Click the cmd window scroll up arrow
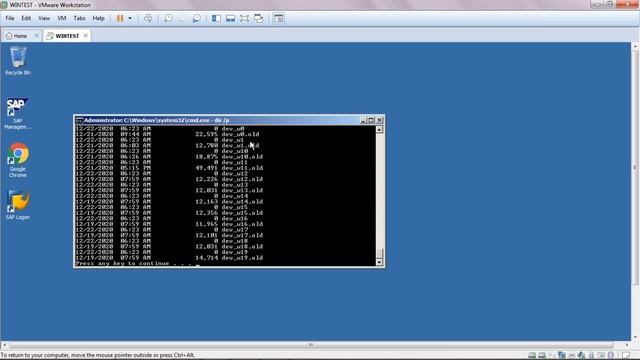The height and width of the screenshot is (360, 640). point(379,130)
